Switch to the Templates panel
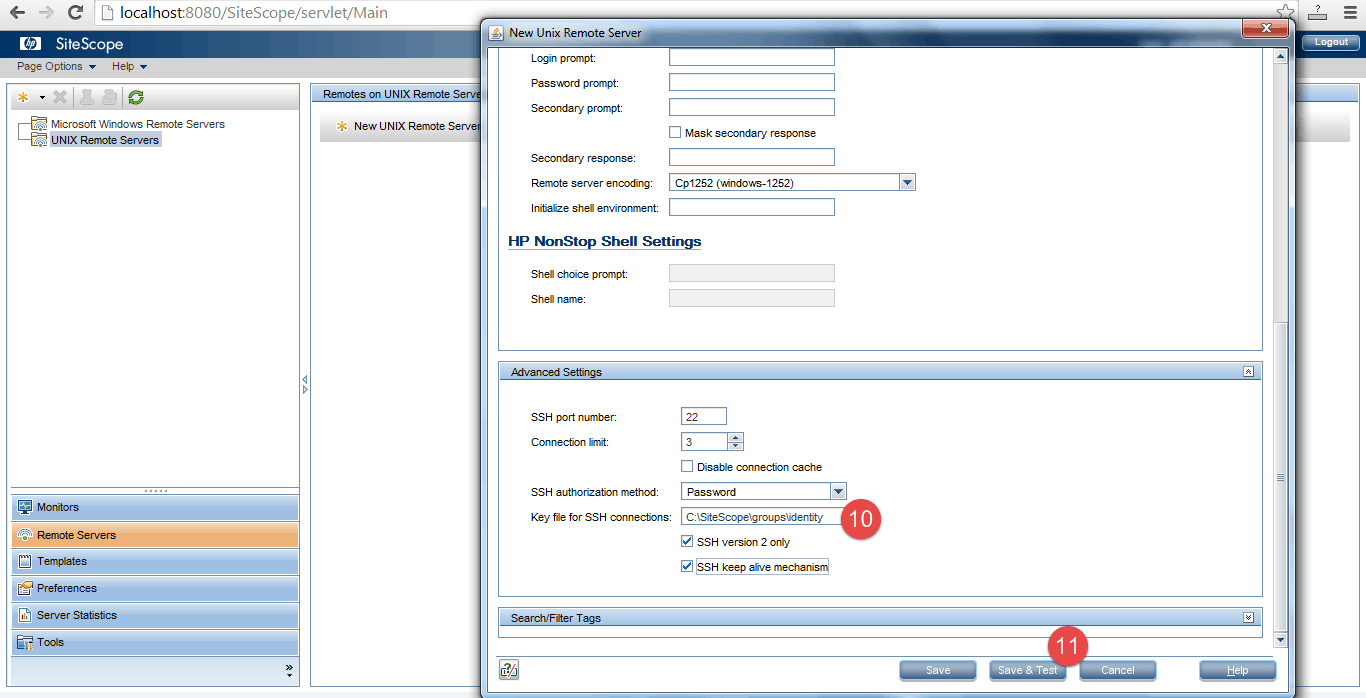Screen dimensions: 1366x698 155,561
